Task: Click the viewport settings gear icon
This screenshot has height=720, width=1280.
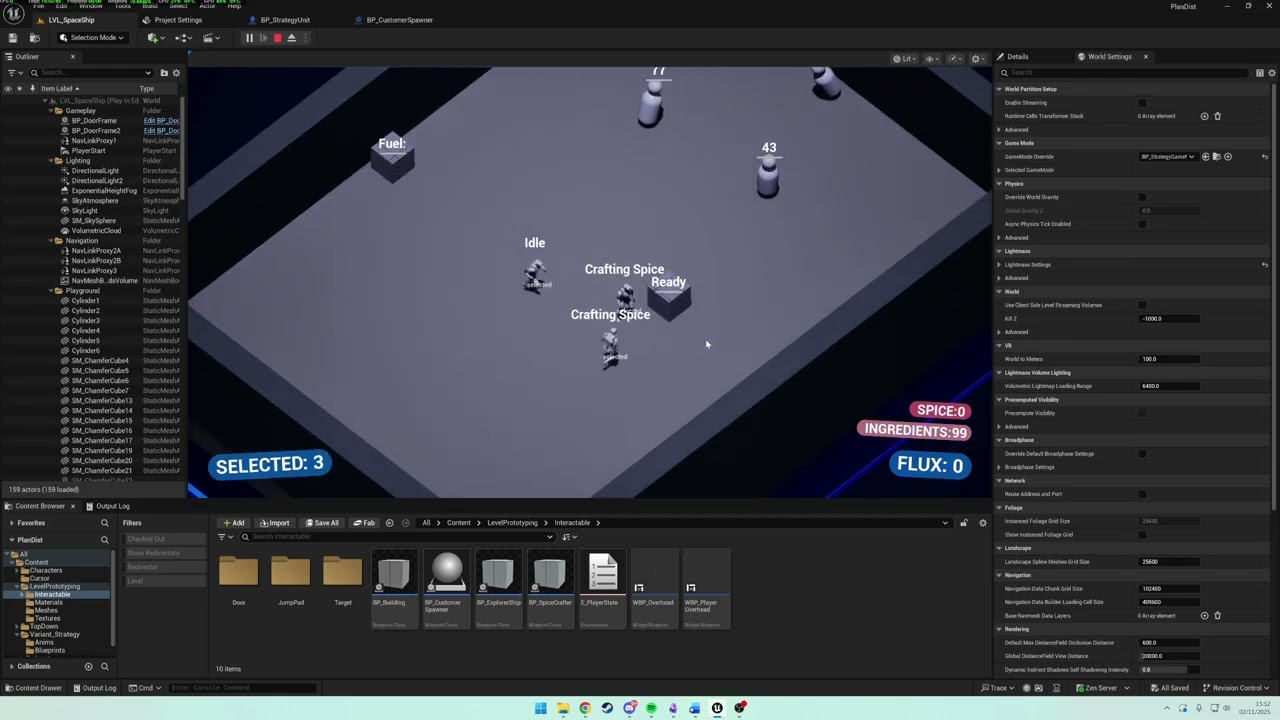Action: [x=977, y=59]
